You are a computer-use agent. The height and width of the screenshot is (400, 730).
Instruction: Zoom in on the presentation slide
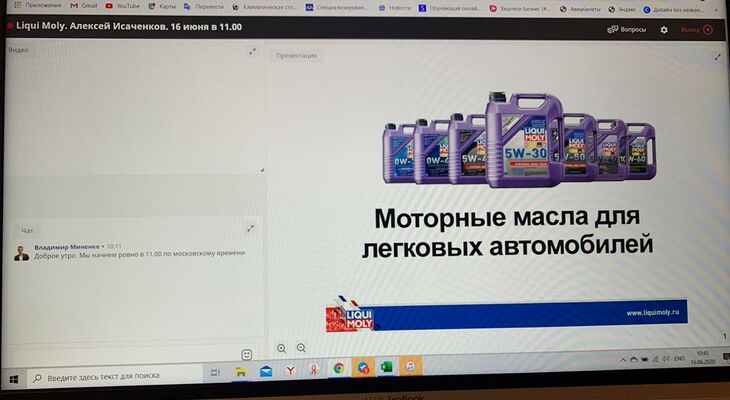point(281,348)
